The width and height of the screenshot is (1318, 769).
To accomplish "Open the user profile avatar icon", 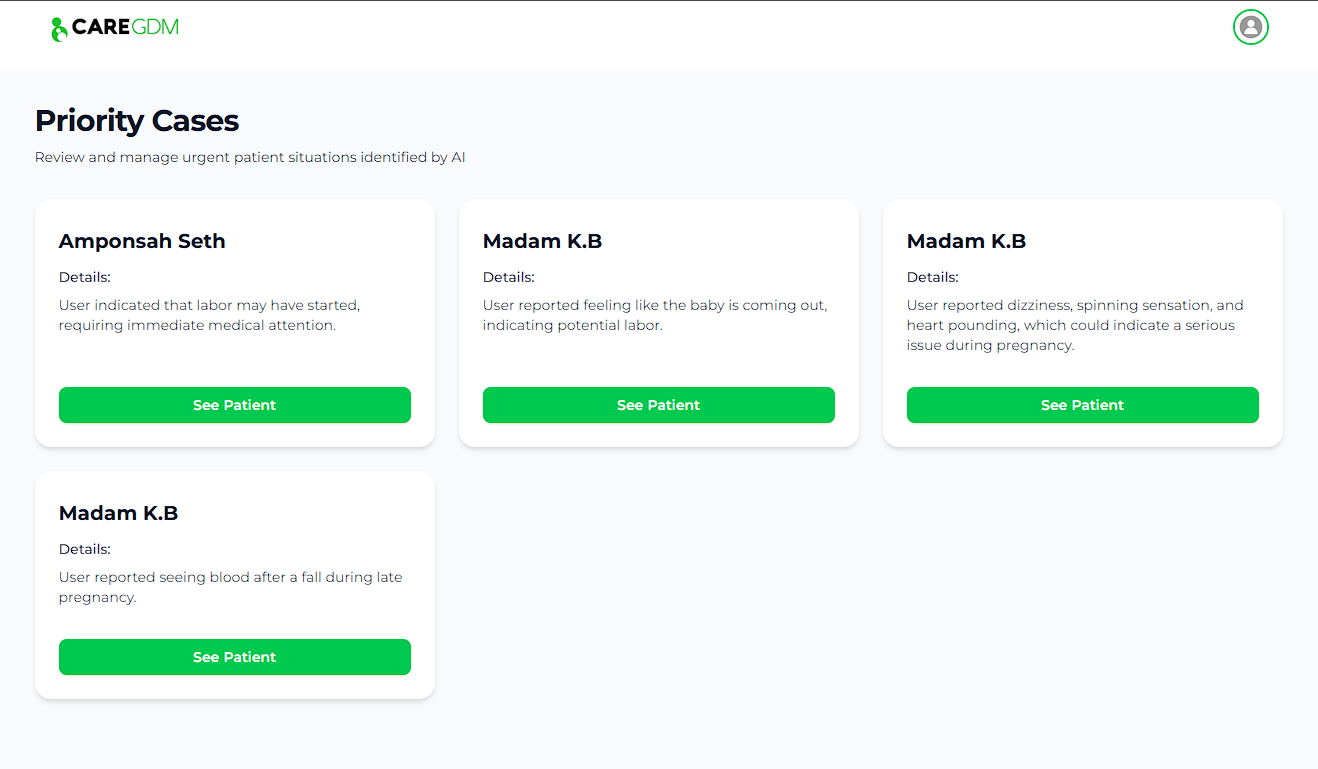I will click(1250, 27).
